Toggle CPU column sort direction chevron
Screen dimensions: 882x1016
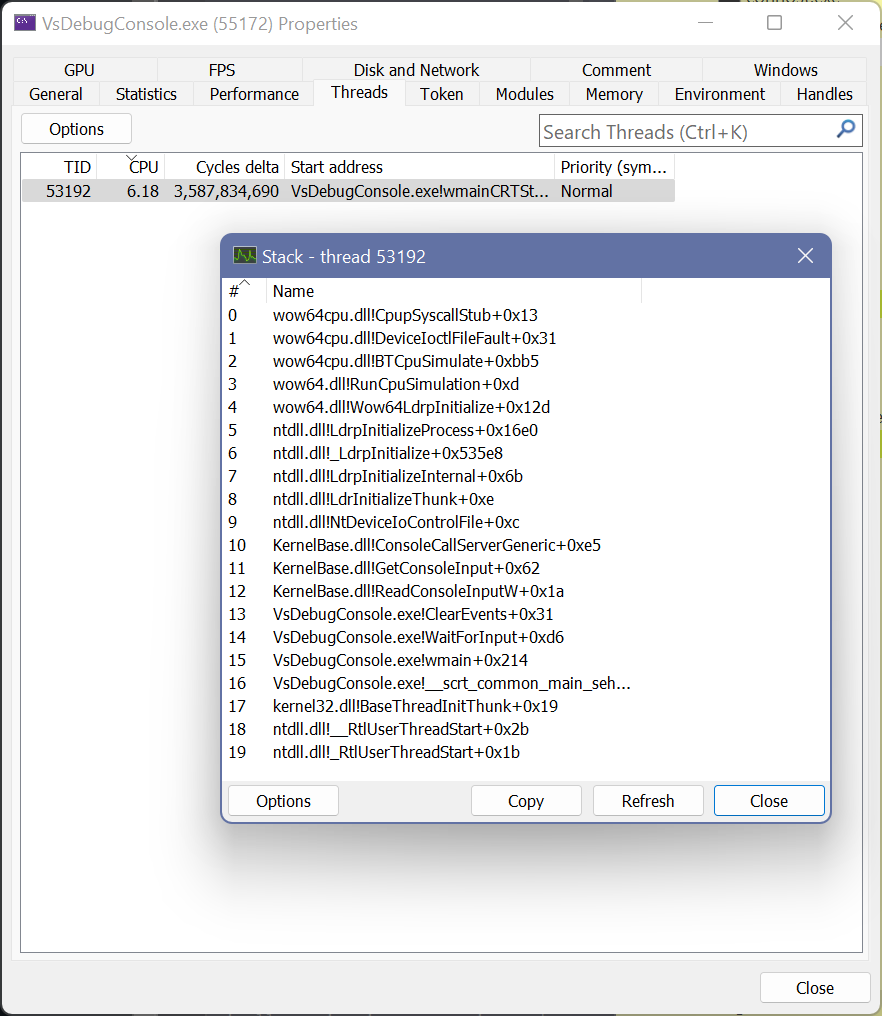[x=133, y=157]
